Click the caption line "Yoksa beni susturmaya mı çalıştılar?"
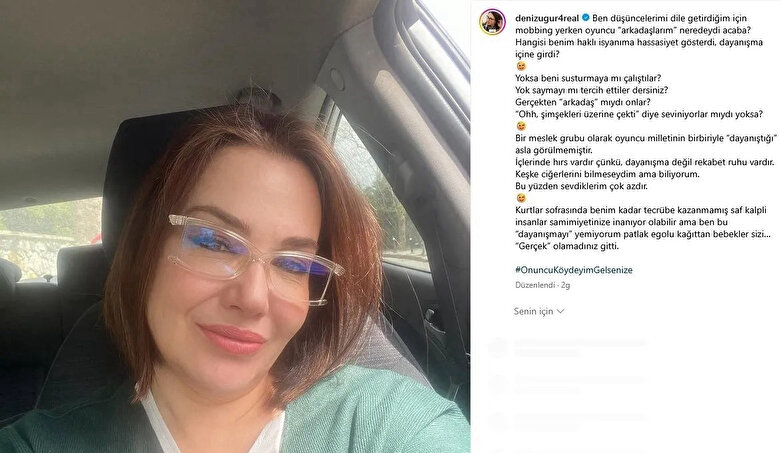 (x=588, y=78)
